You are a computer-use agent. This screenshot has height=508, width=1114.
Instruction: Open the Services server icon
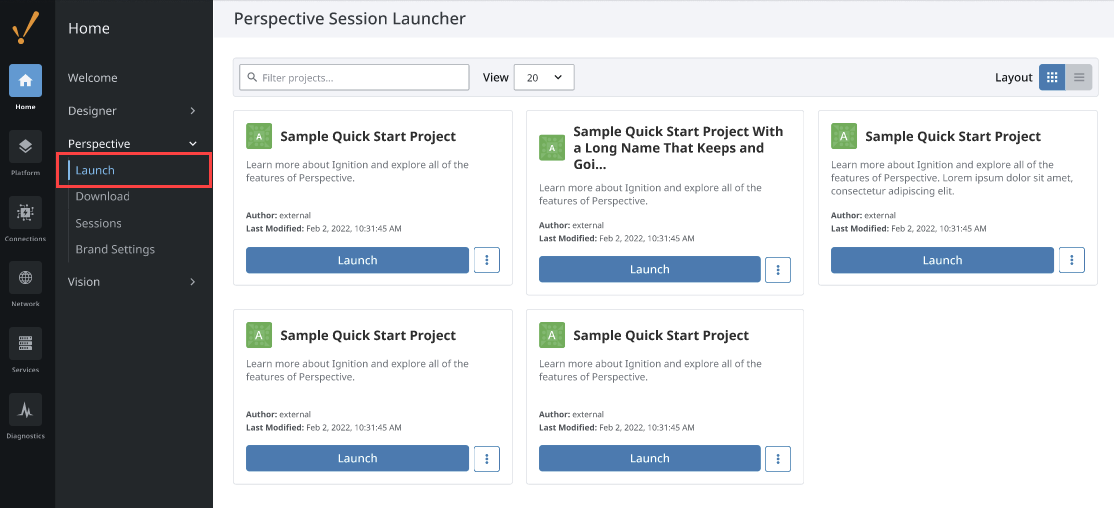[26, 343]
